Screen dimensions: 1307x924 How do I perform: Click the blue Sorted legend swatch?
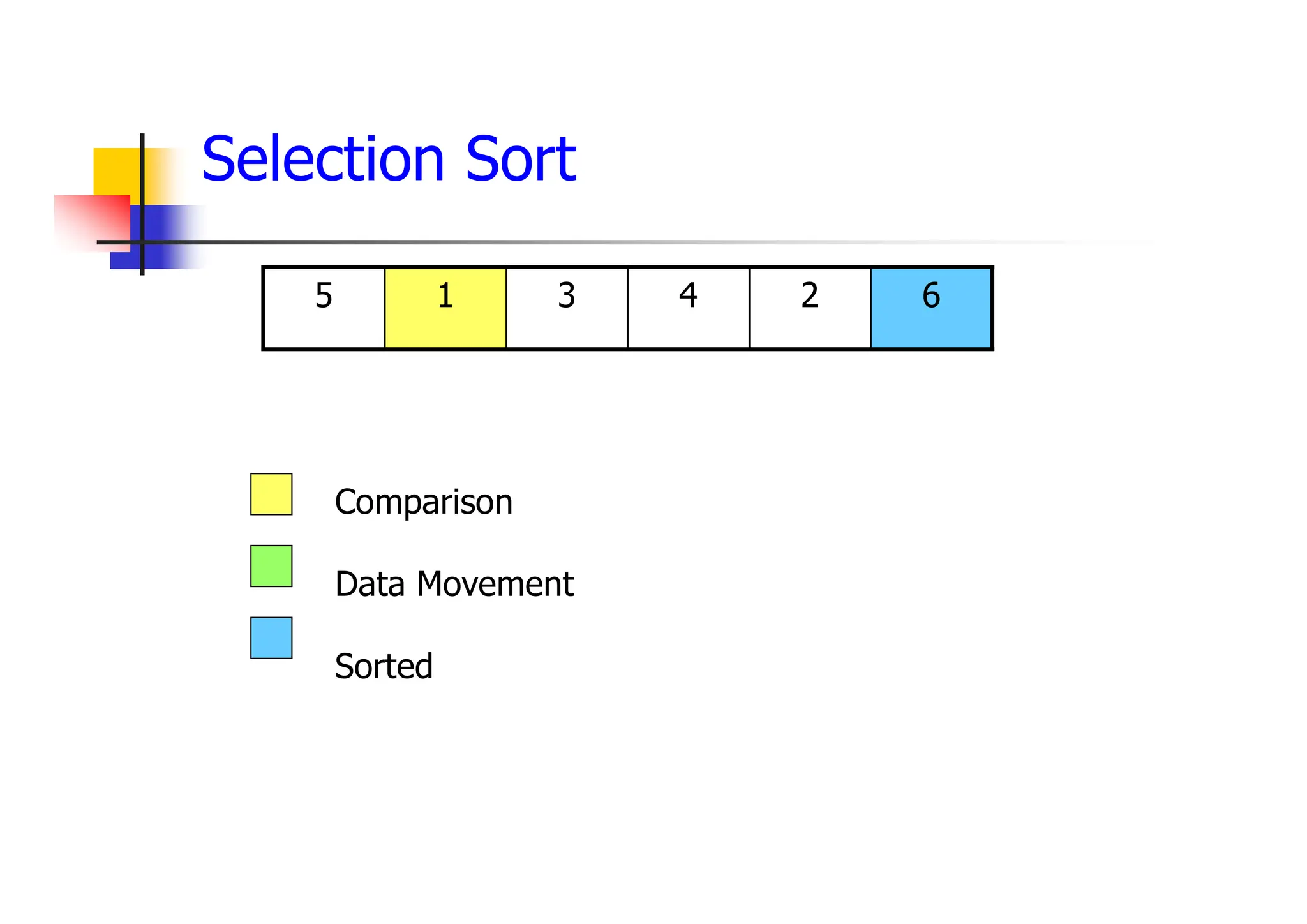pos(271,637)
